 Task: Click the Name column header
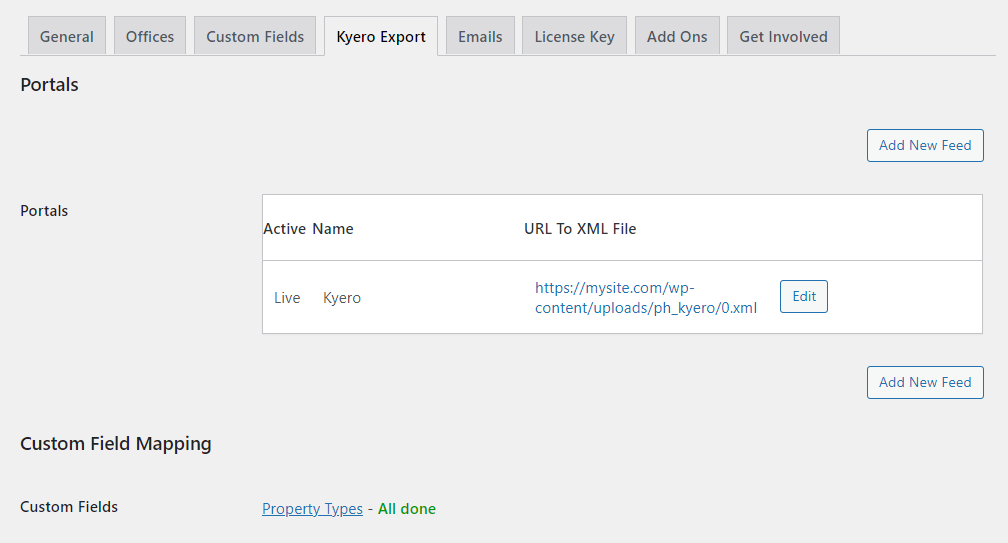coord(333,229)
